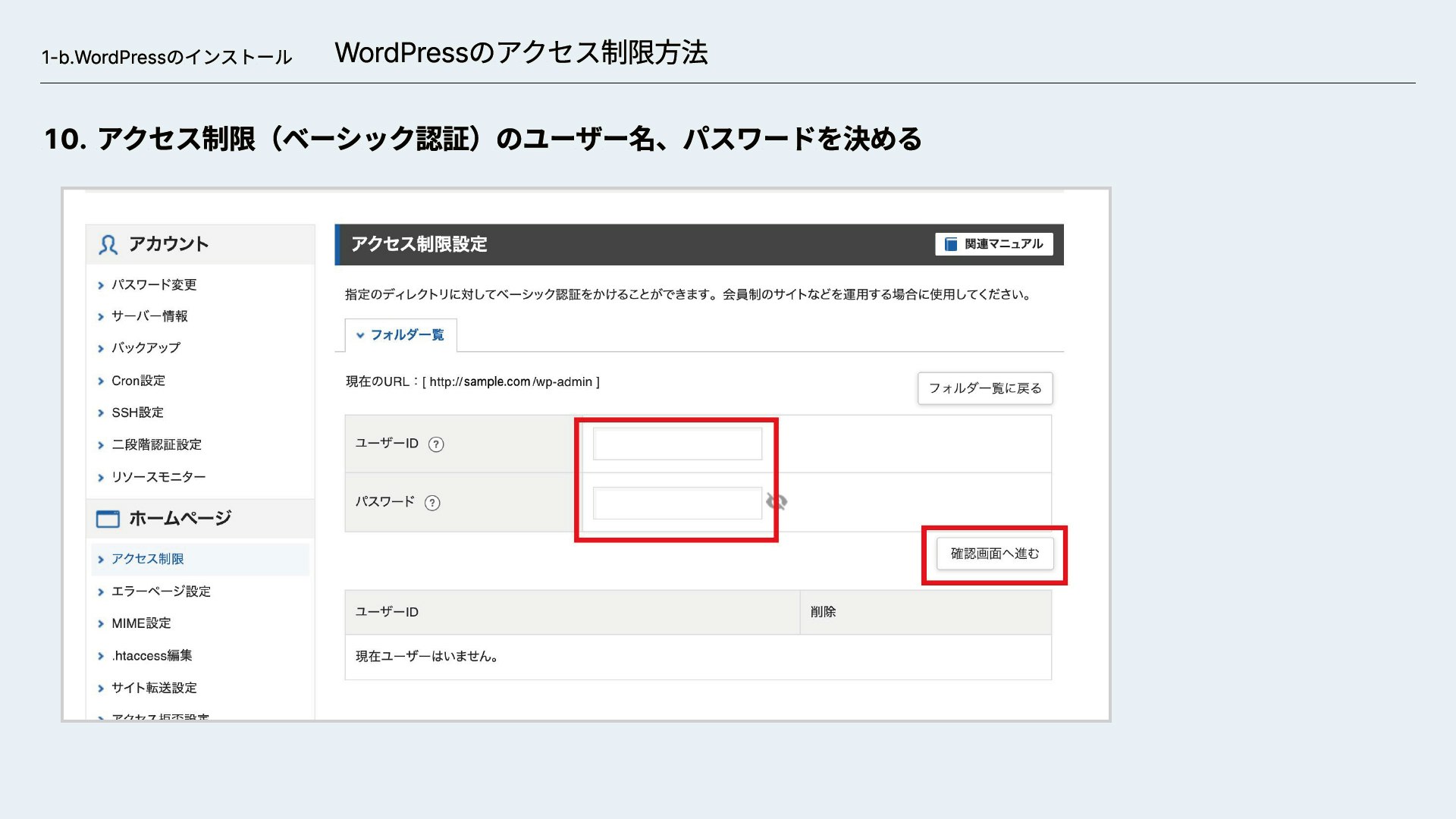Viewport: 1456px width, 819px height.
Task: Switch to the フォルダ一覧 tab
Action: coord(406,335)
